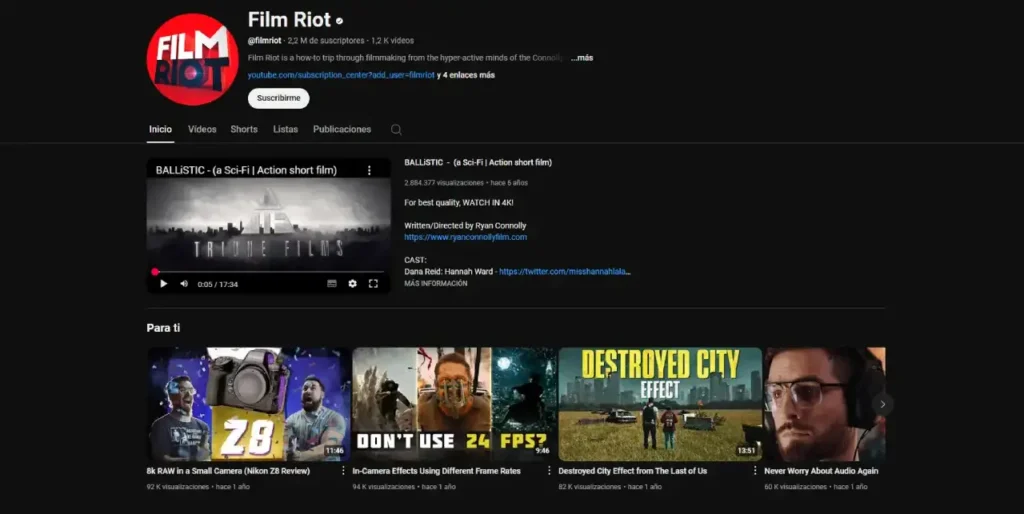The height and width of the screenshot is (514, 1024).
Task: Open the Never Worry About Audio thumbnail
Action: (x=825, y=404)
